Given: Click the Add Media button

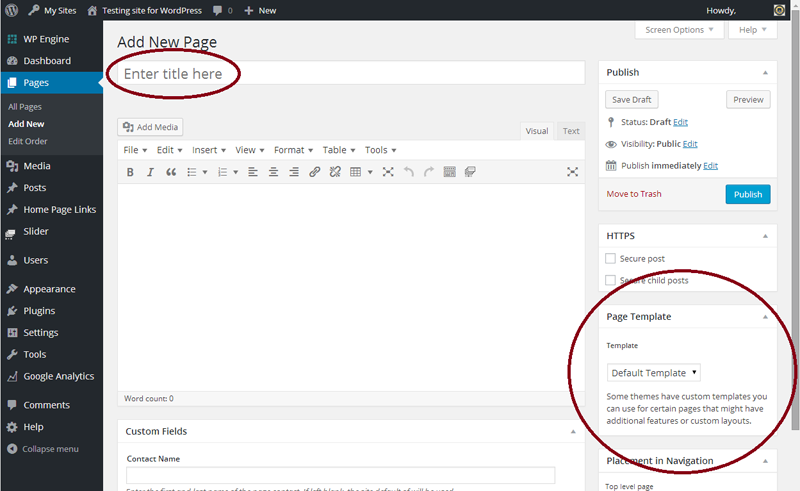Looking at the screenshot, I should coord(151,127).
